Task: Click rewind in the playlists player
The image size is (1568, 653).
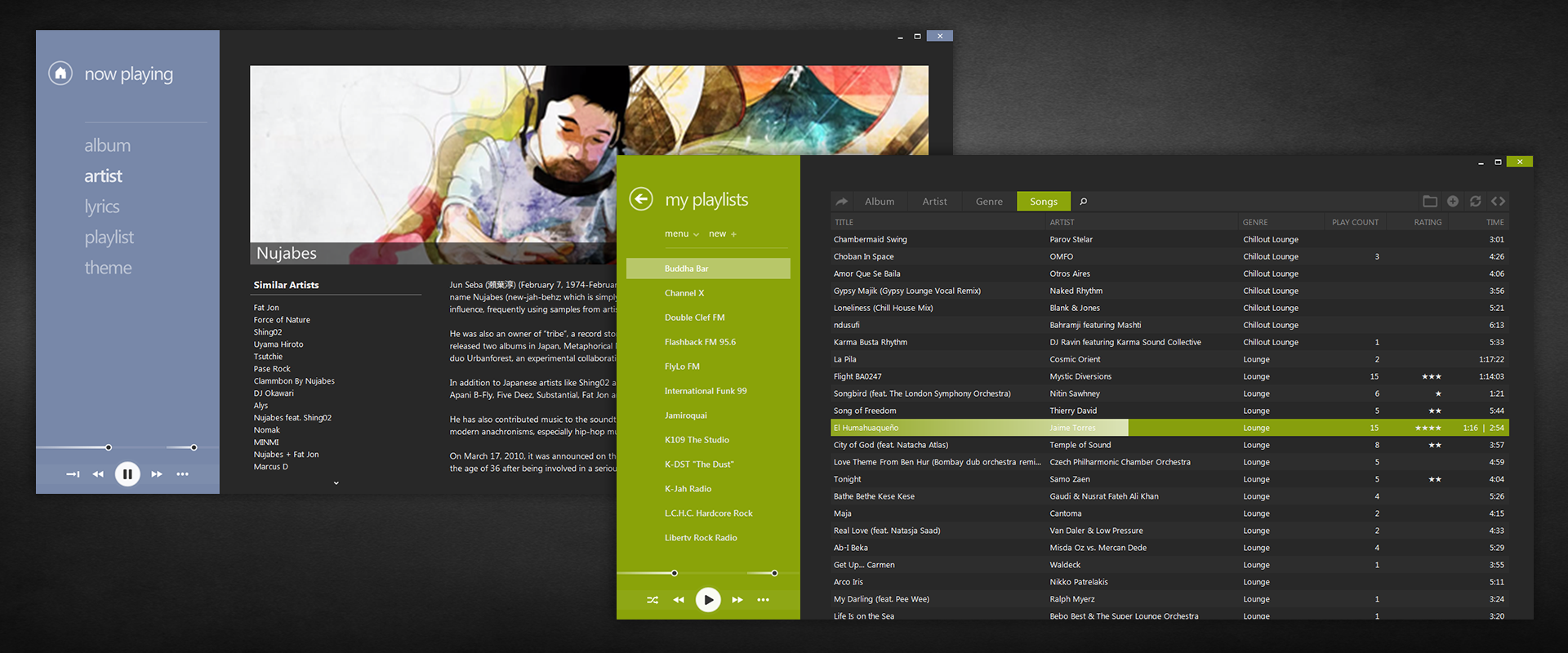Action: pos(679,600)
